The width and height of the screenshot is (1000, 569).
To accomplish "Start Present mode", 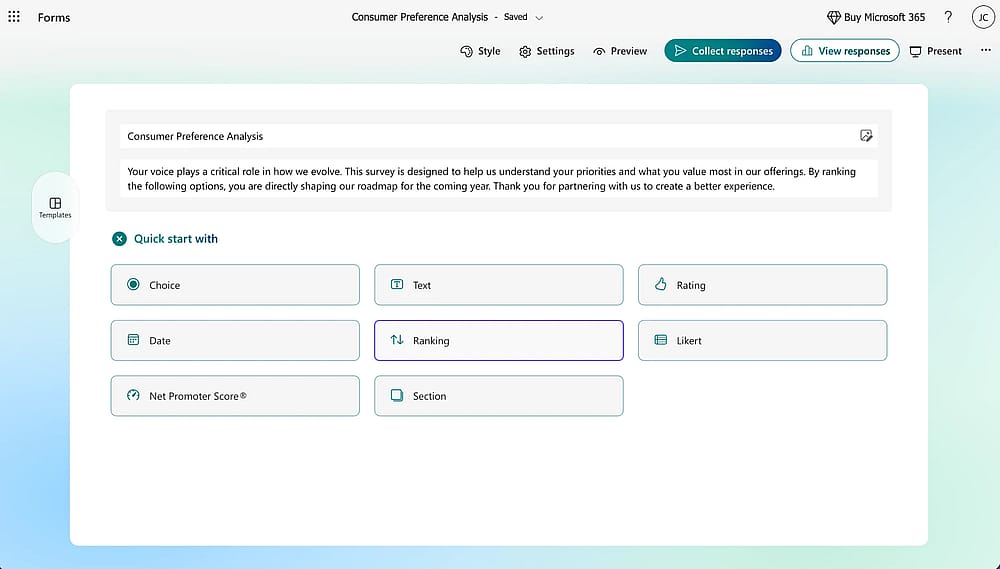I will (936, 51).
